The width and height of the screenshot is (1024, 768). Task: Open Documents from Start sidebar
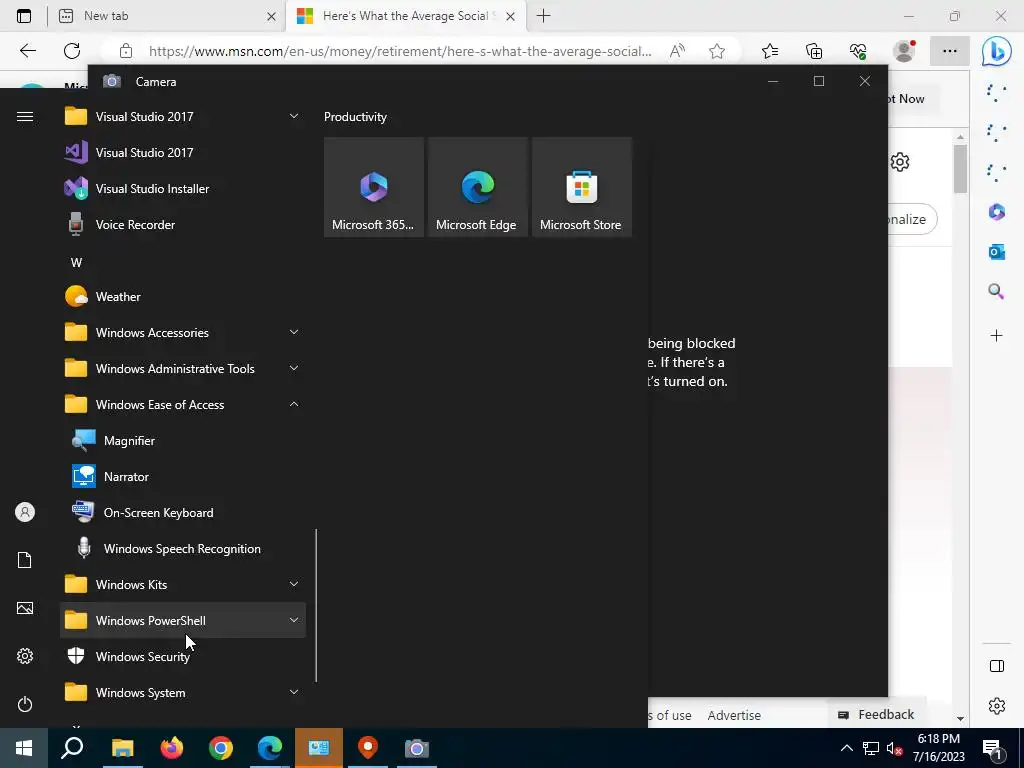(x=25, y=560)
